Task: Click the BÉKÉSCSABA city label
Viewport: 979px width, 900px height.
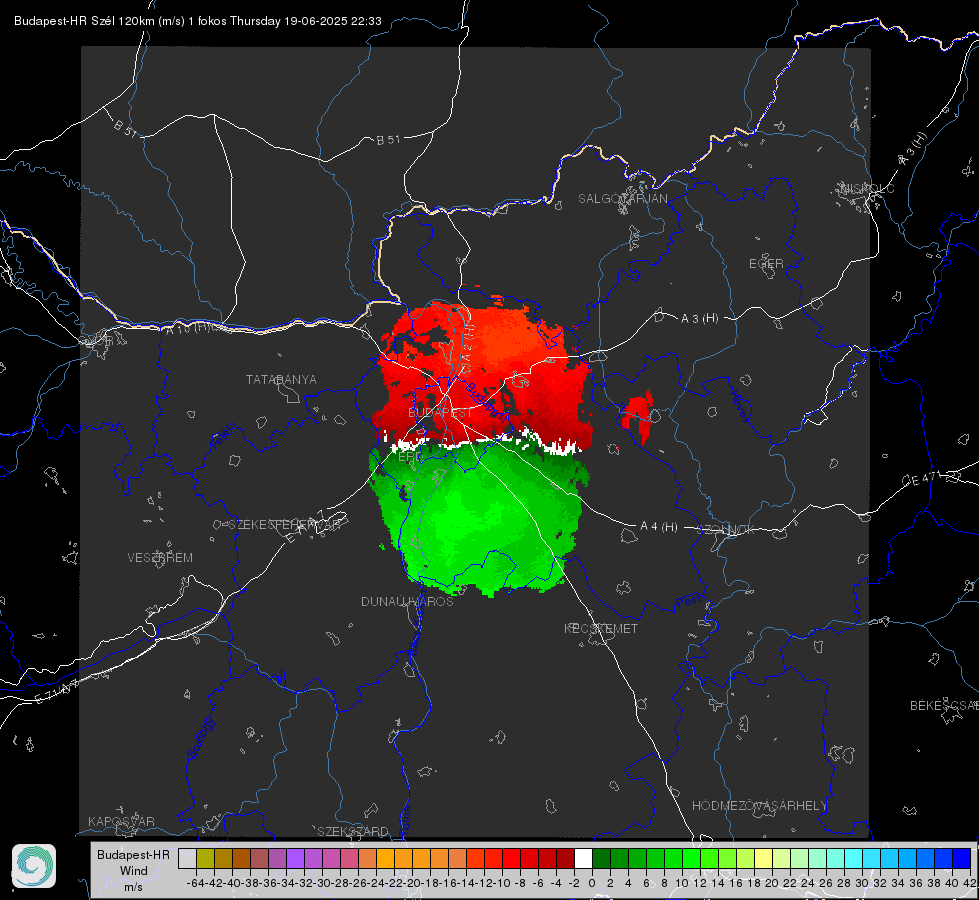Action: point(944,706)
